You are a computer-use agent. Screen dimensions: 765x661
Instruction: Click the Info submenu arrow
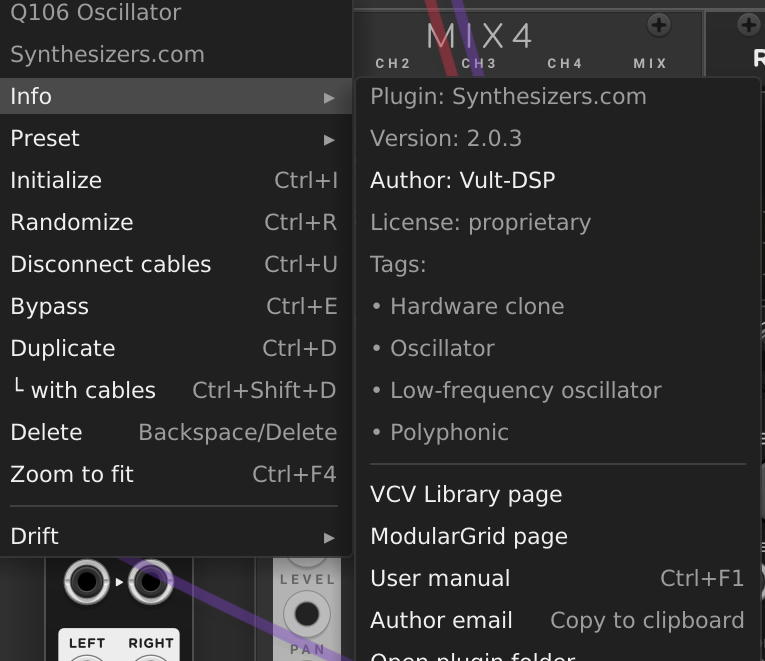click(x=329, y=98)
